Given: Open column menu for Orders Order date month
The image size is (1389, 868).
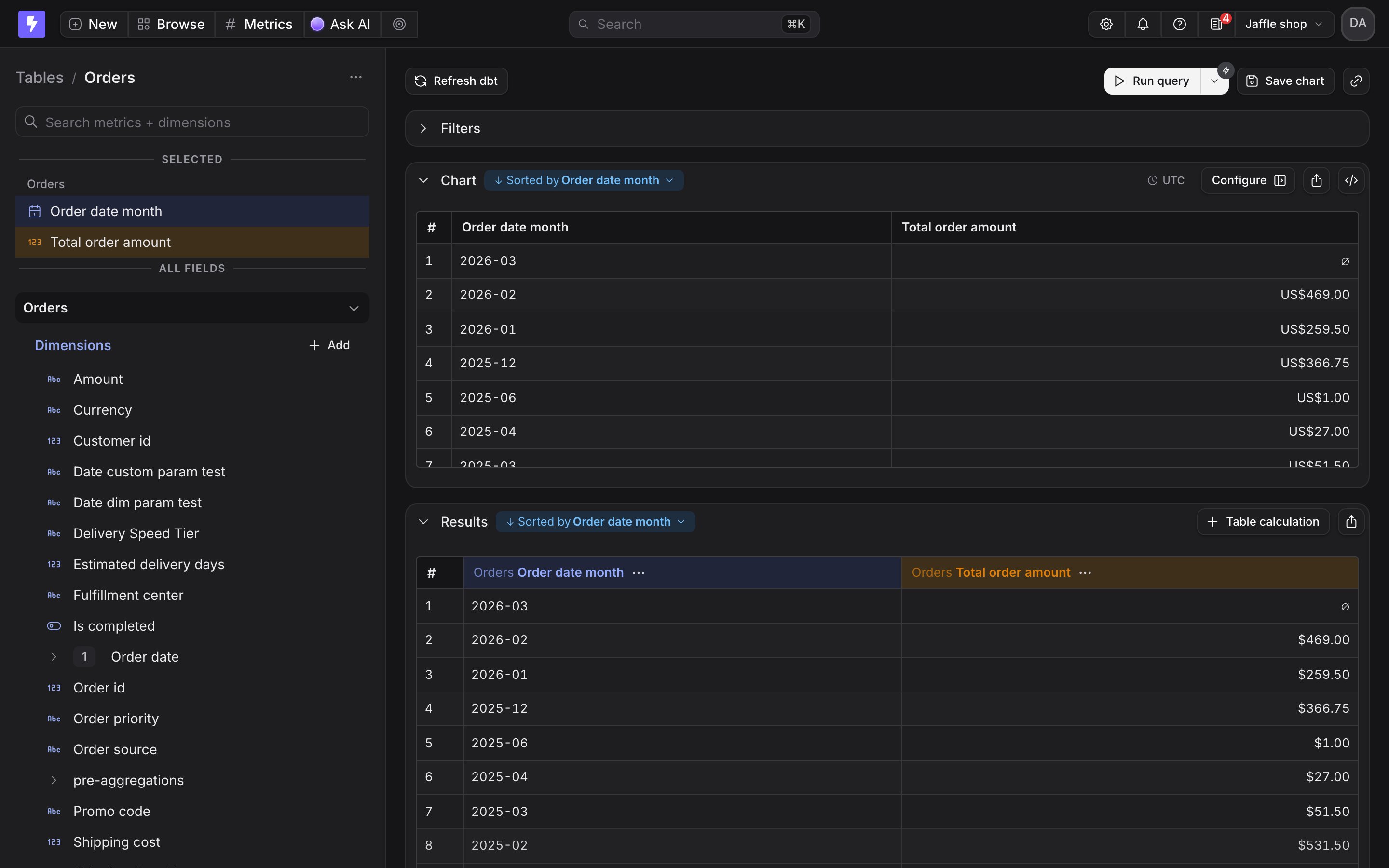Looking at the screenshot, I should tap(638, 572).
